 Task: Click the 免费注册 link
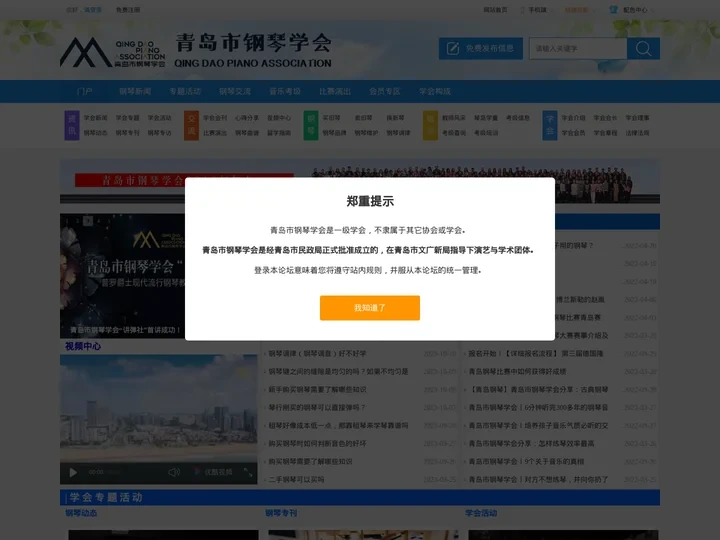128,10
